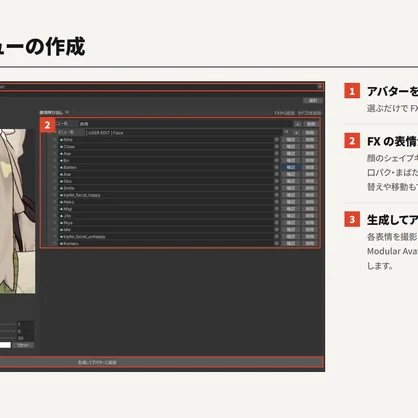Click the 表情呼び出し section label
Image resolution: width=418 pixels, height=418 pixels.
click(51, 113)
